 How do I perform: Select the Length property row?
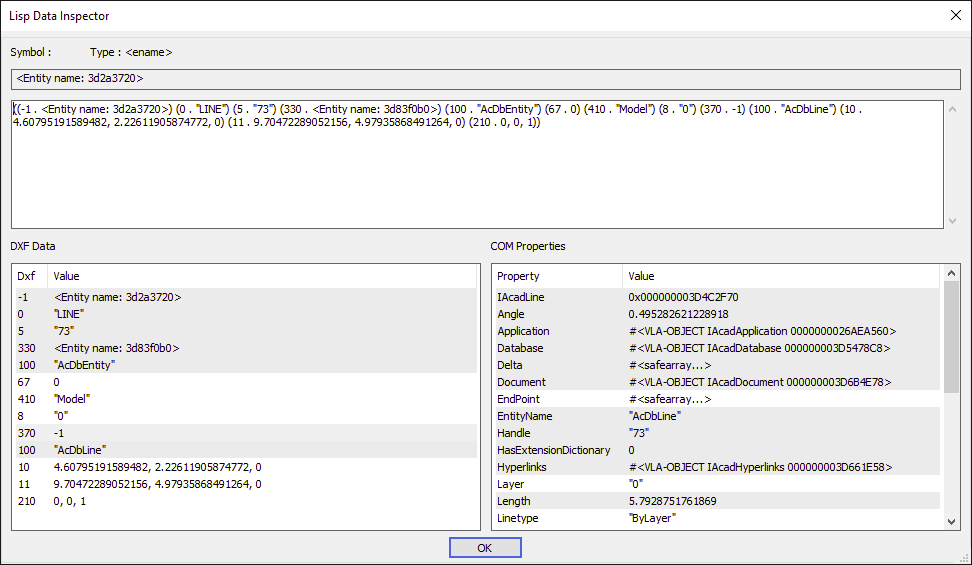pos(717,500)
